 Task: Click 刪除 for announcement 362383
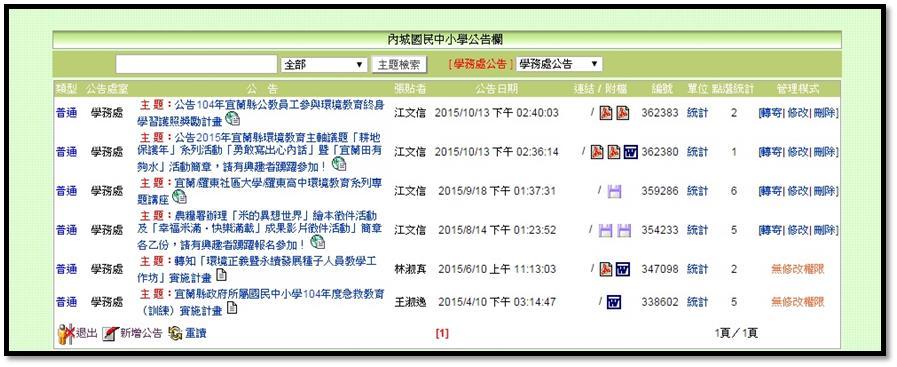click(825, 113)
